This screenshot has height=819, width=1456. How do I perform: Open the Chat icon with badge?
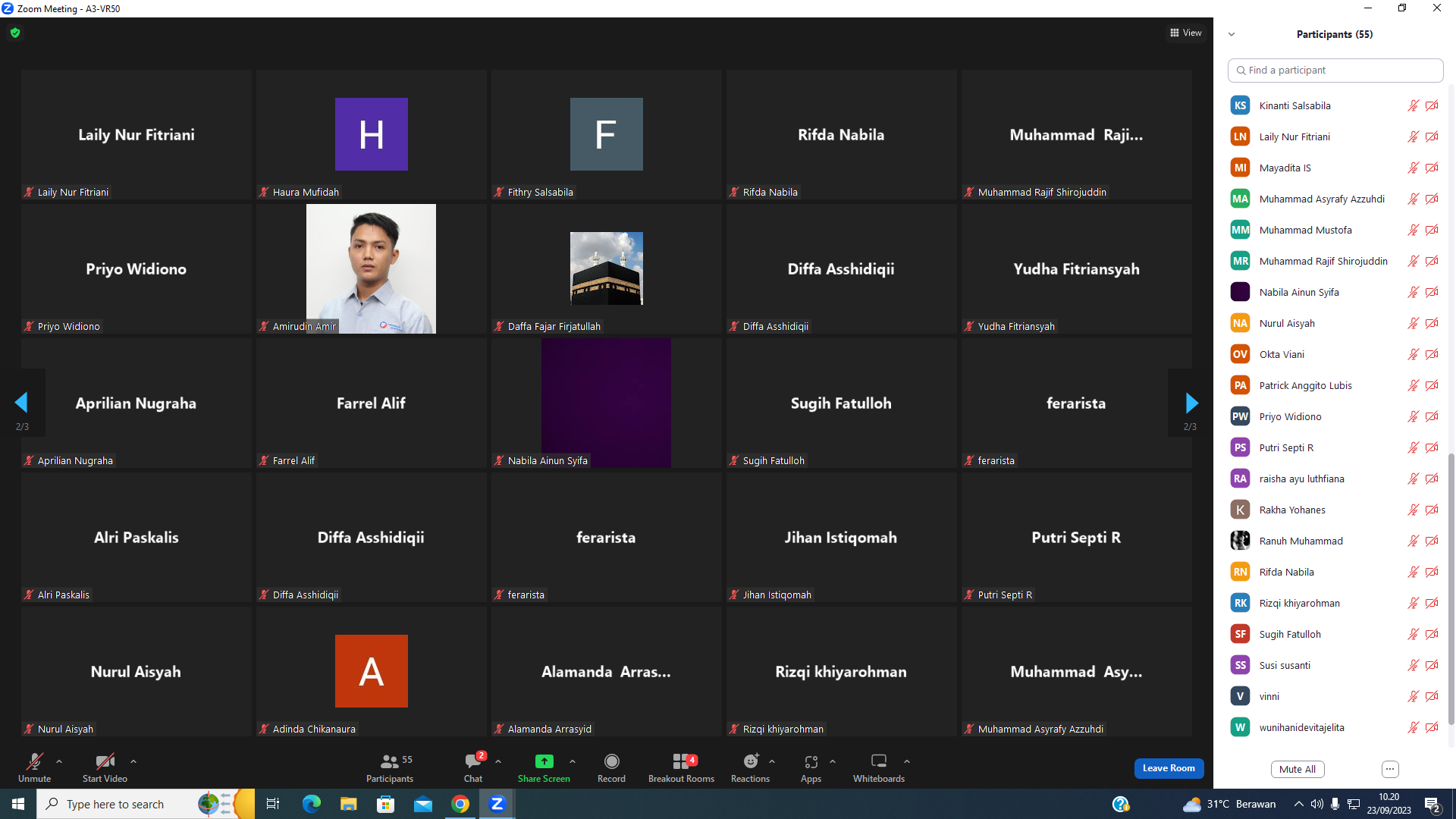(473, 761)
